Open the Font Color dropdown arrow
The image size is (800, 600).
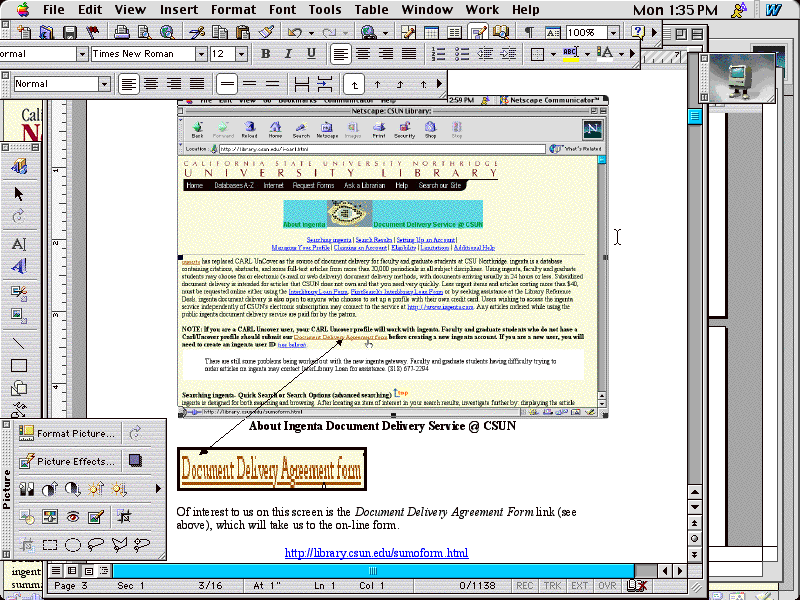[621, 54]
